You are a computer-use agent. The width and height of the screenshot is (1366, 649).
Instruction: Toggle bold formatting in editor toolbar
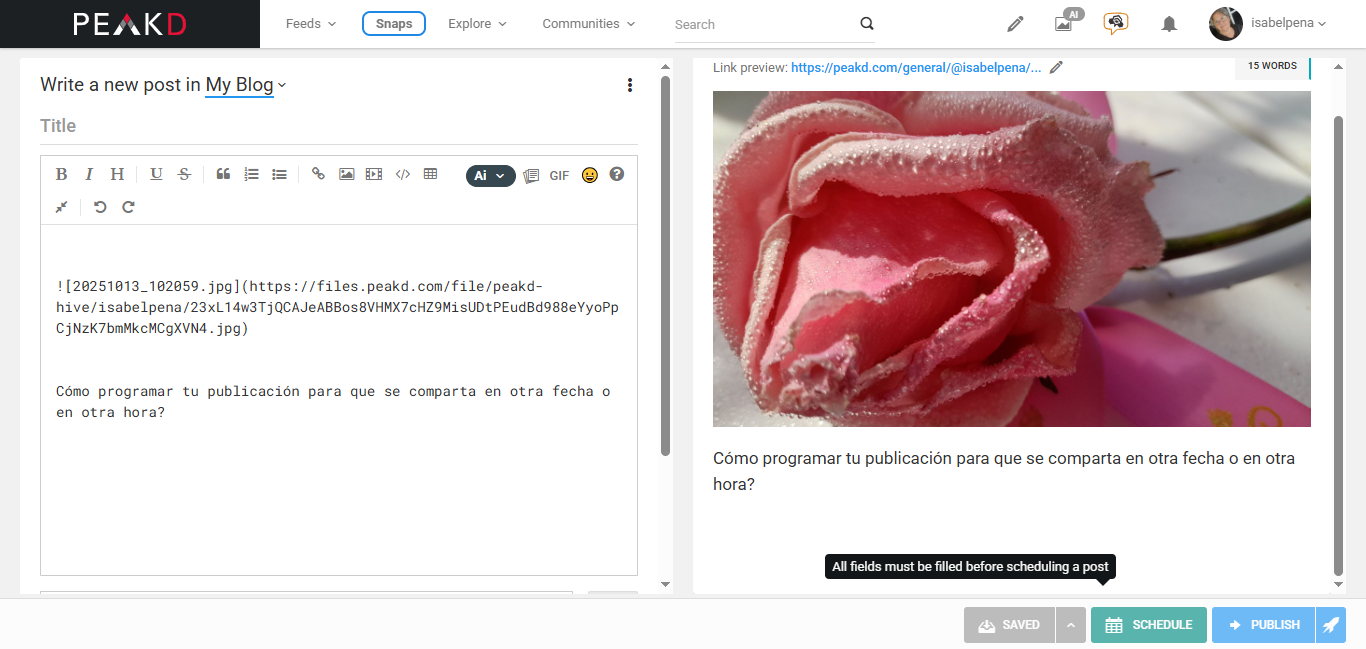point(61,174)
